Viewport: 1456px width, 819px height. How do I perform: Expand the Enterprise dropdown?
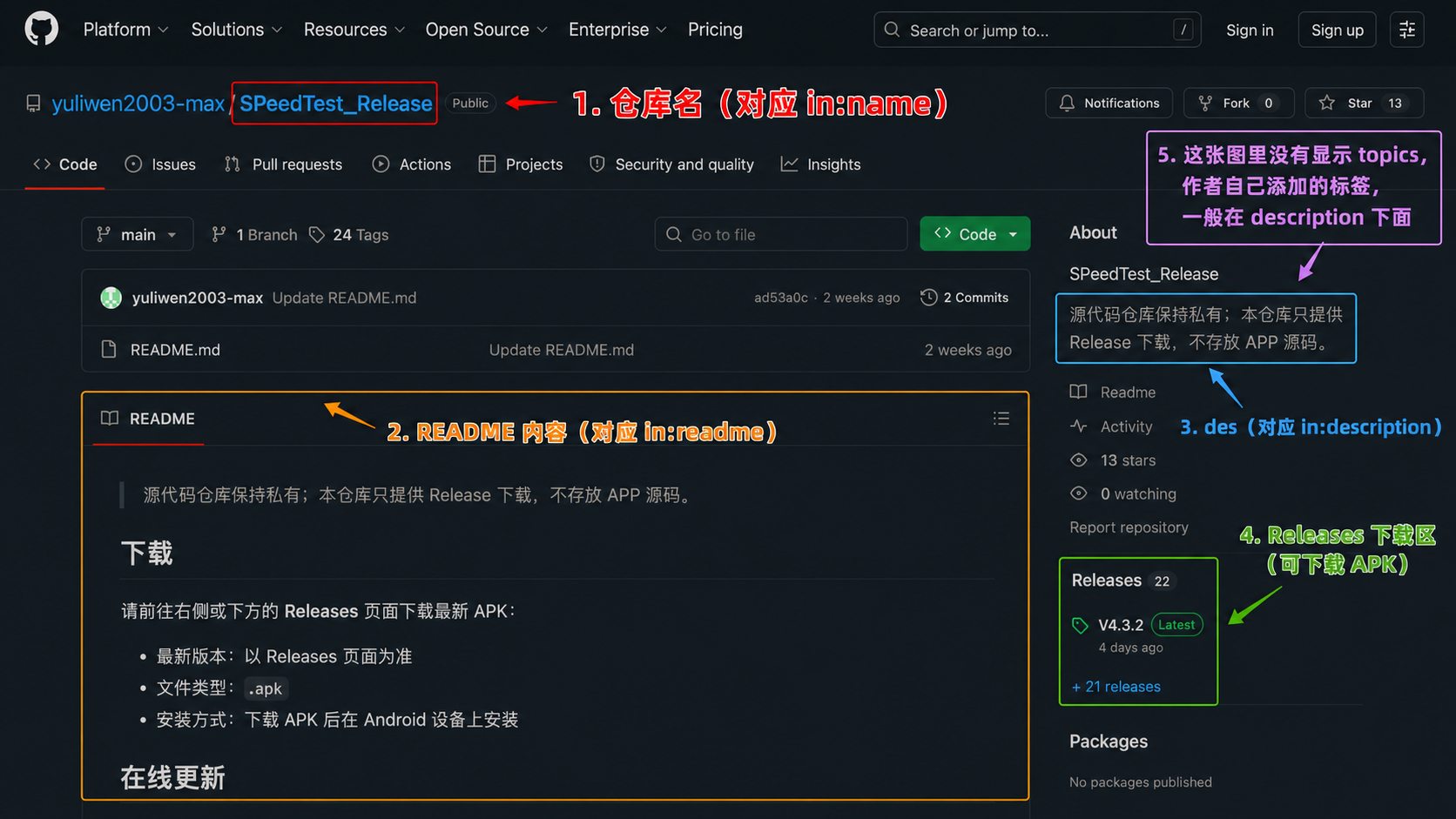coord(617,30)
